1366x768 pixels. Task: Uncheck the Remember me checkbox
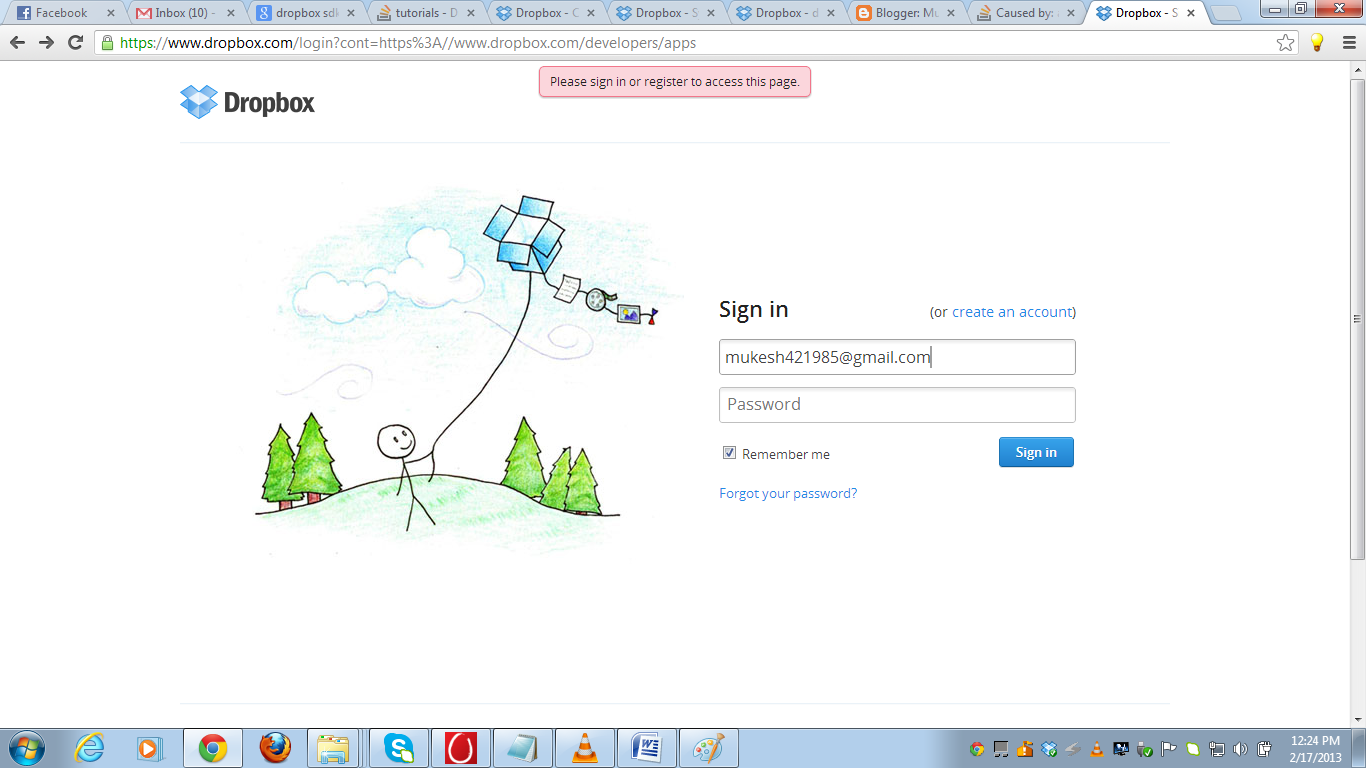click(730, 453)
